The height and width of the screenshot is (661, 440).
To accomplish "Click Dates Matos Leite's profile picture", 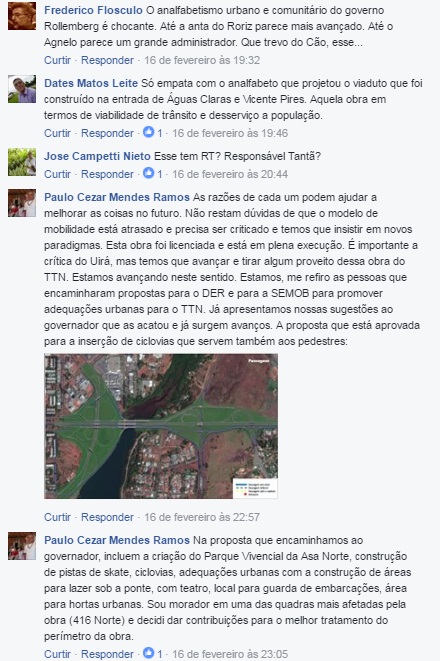I will [22, 89].
